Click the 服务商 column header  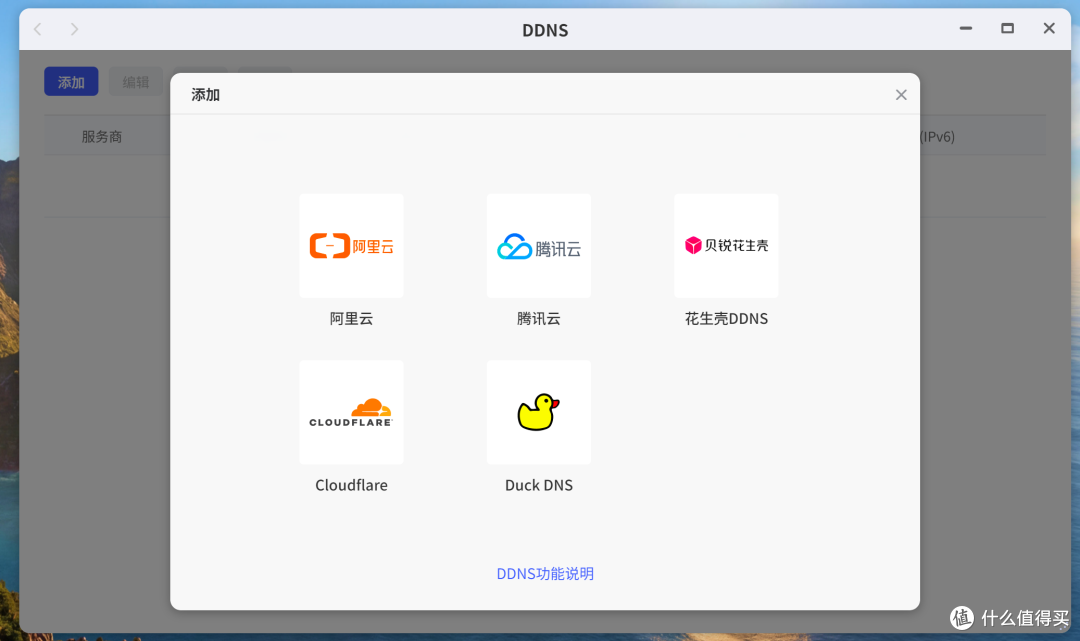(x=102, y=136)
